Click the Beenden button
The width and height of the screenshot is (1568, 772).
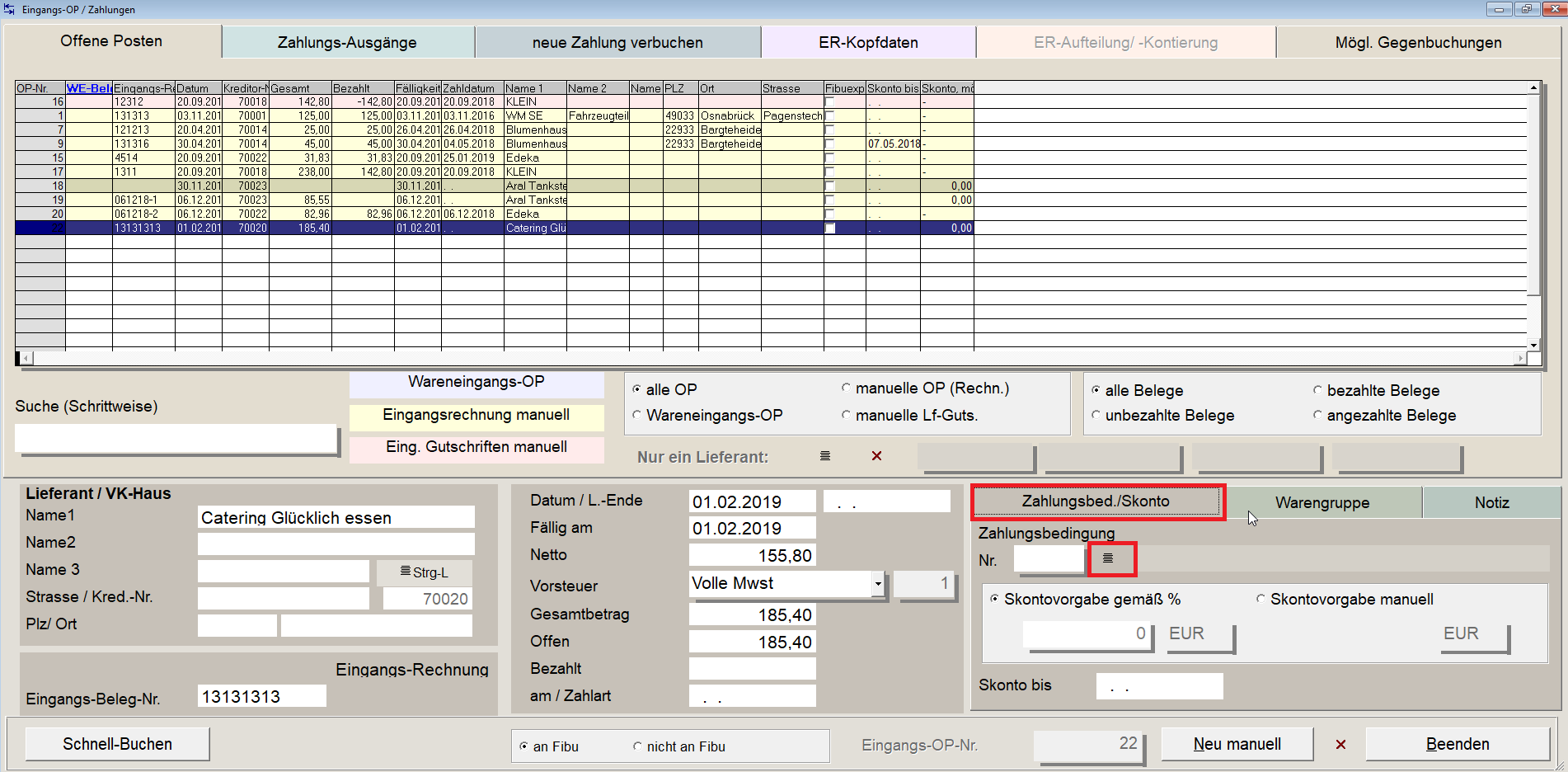point(1458,744)
